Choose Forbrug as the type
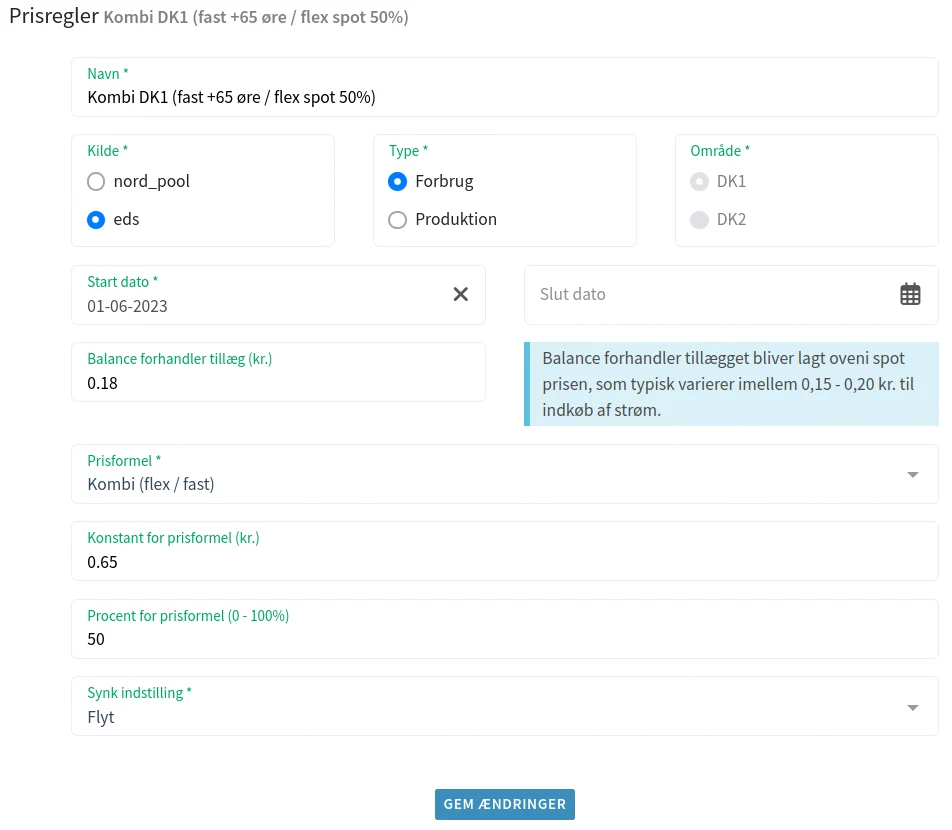Viewport: 952px width, 830px height. [x=398, y=182]
